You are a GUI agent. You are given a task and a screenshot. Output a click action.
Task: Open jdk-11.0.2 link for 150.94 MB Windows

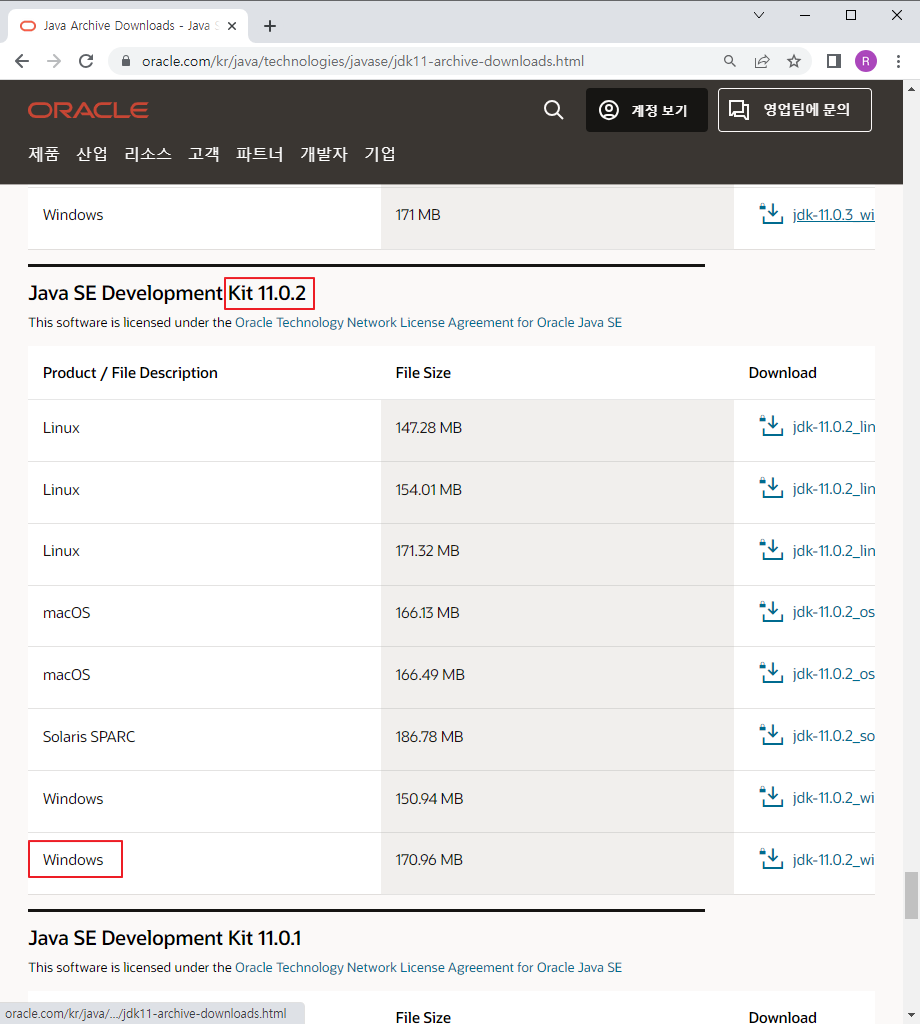pos(833,798)
